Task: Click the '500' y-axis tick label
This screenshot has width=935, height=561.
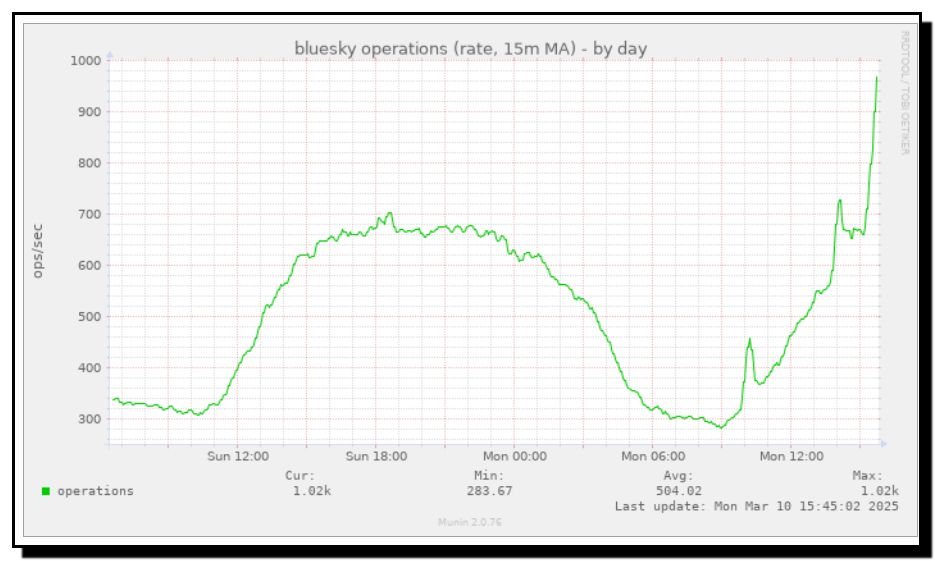Action: (x=89, y=317)
